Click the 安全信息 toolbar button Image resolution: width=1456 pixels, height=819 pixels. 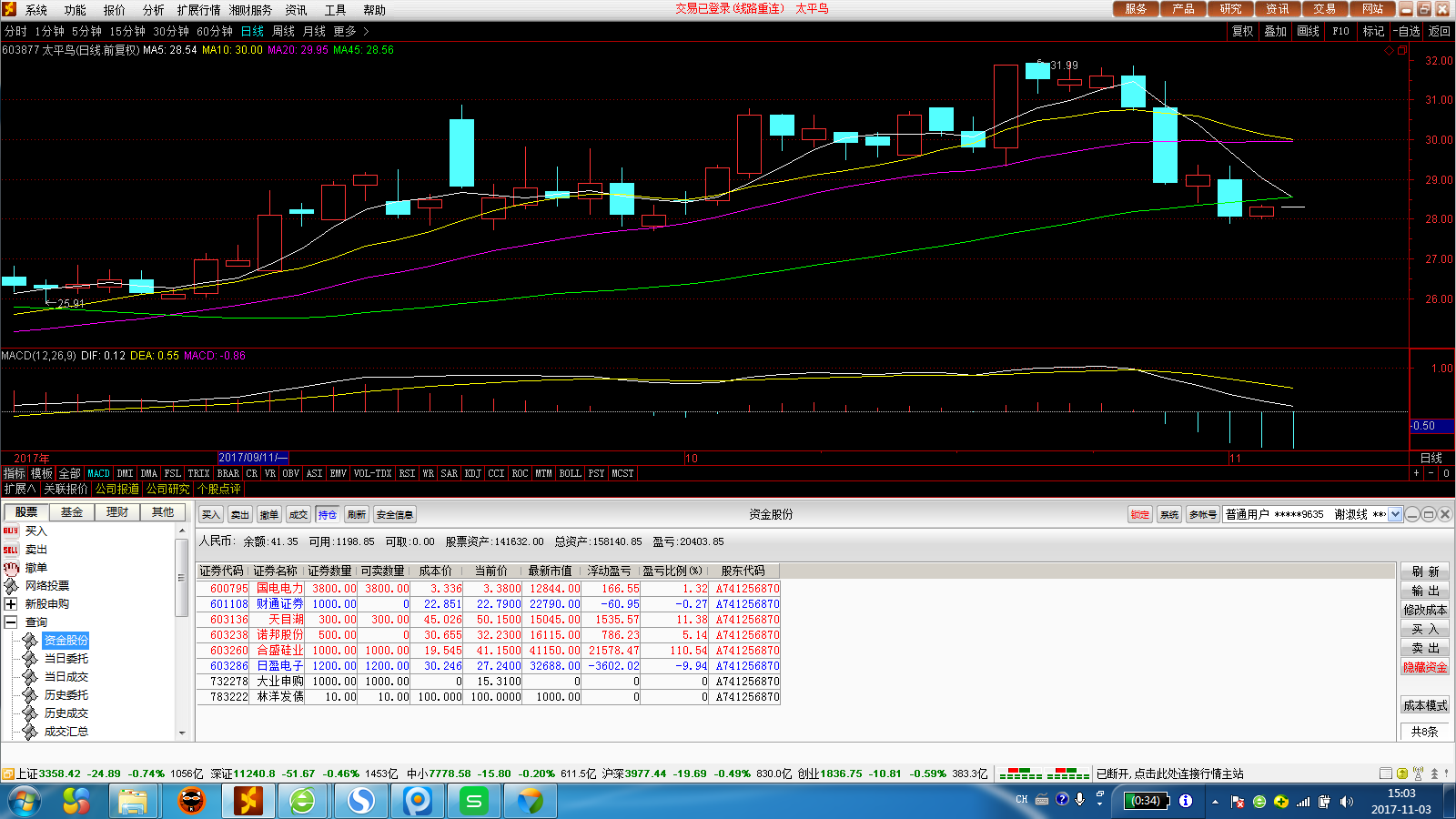point(395,515)
